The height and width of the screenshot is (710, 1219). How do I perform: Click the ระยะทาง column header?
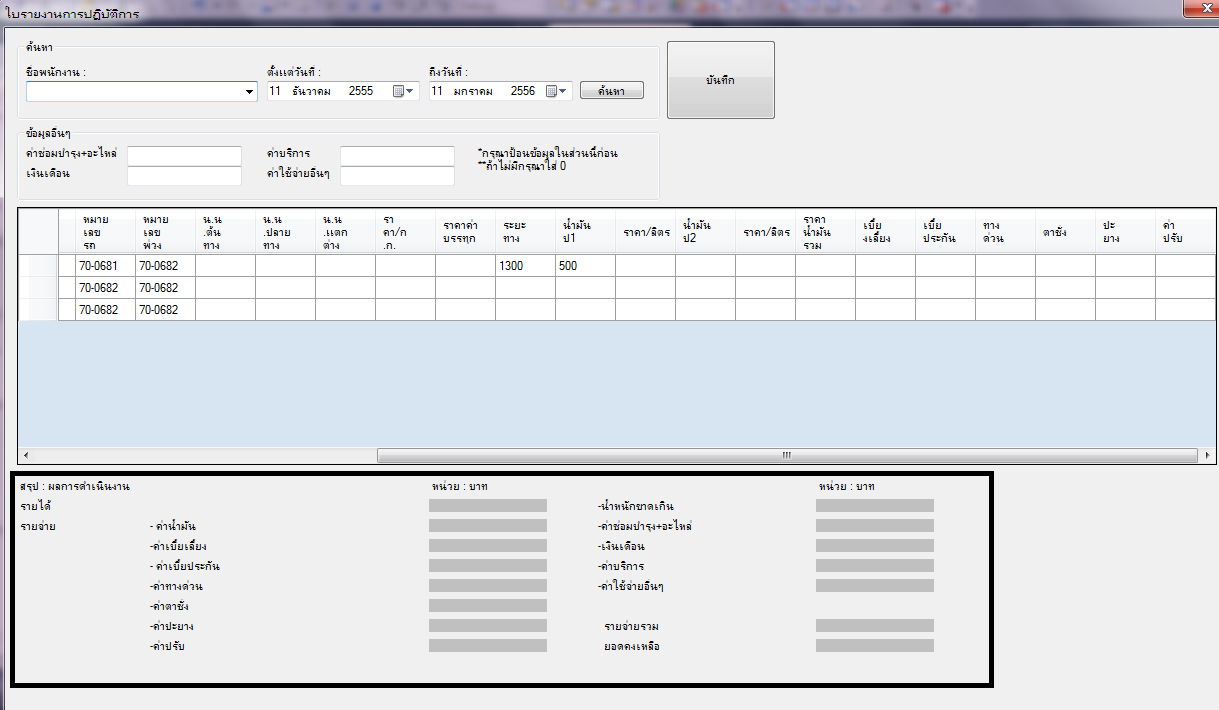(525, 231)
